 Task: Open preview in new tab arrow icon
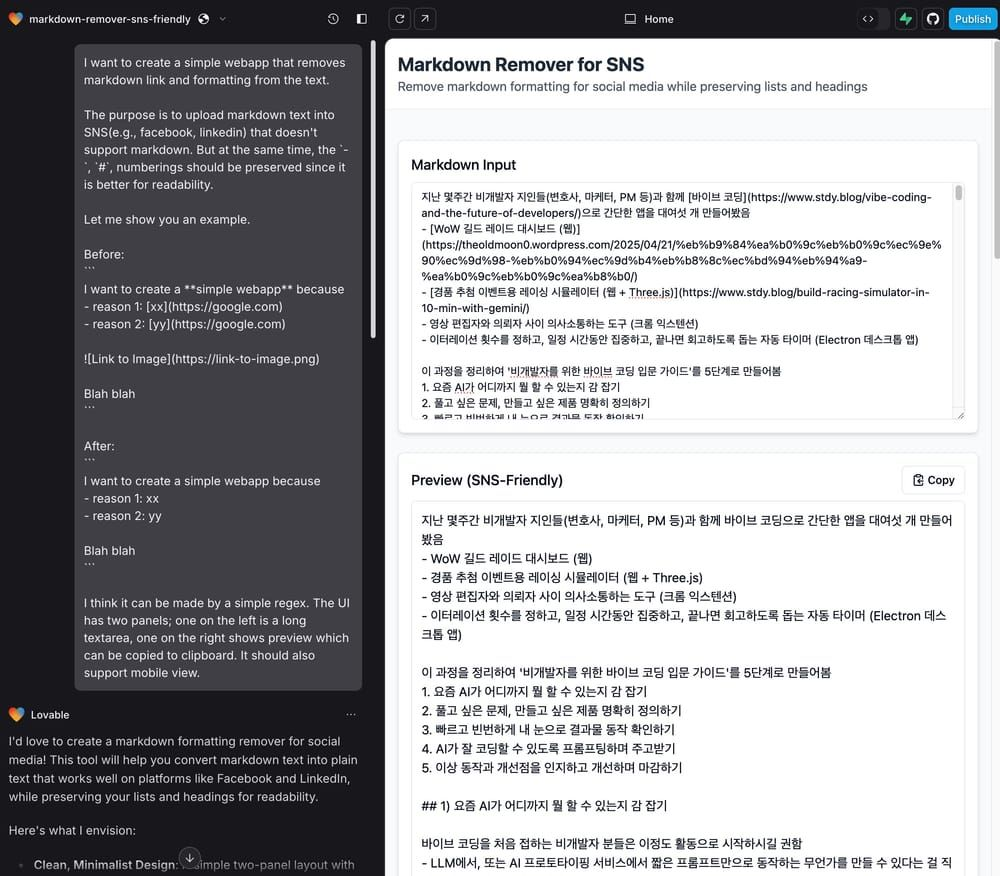(425, 18)
